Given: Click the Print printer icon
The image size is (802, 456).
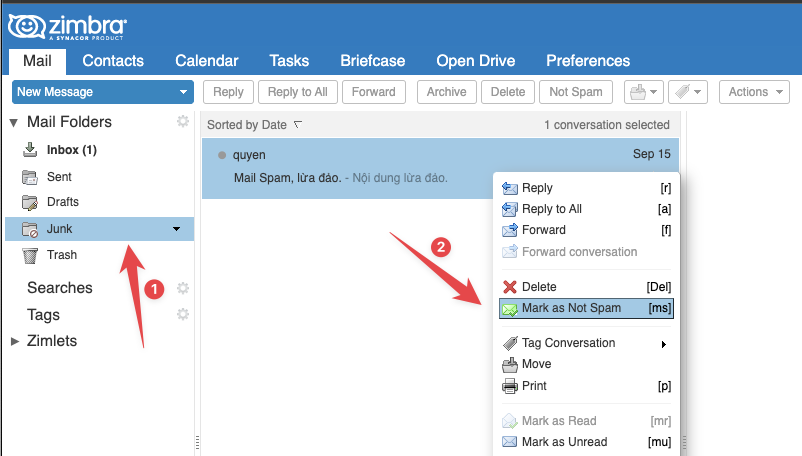Looking at the screenshot, I should click(x=509, y=386).
